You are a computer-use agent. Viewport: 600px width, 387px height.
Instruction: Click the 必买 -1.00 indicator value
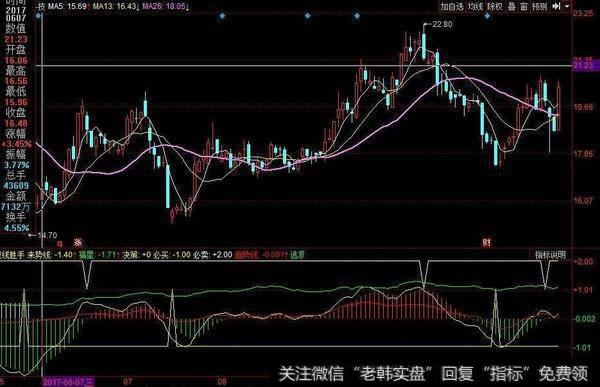point(172,255)
